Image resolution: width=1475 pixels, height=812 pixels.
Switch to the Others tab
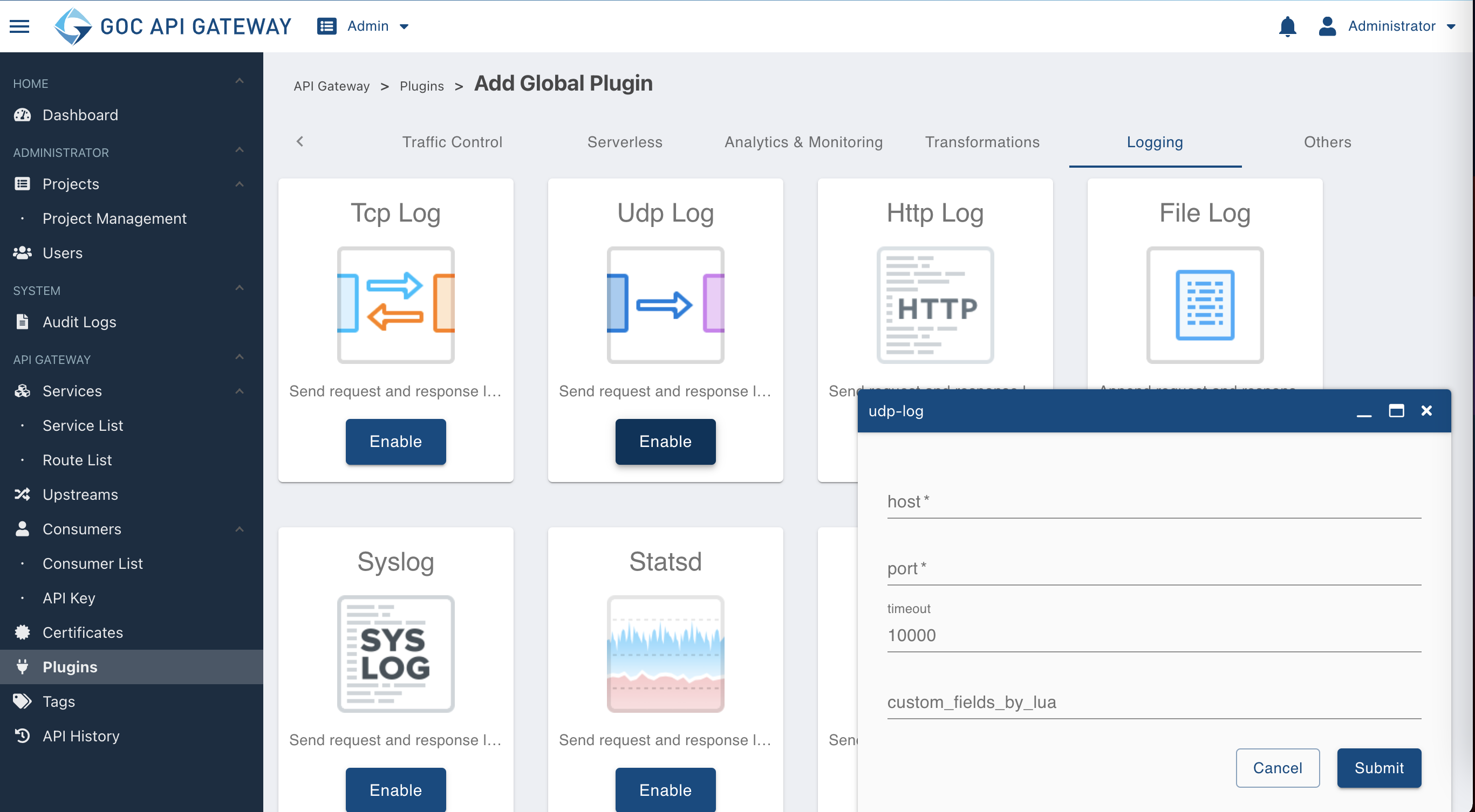coord(1327,142)
